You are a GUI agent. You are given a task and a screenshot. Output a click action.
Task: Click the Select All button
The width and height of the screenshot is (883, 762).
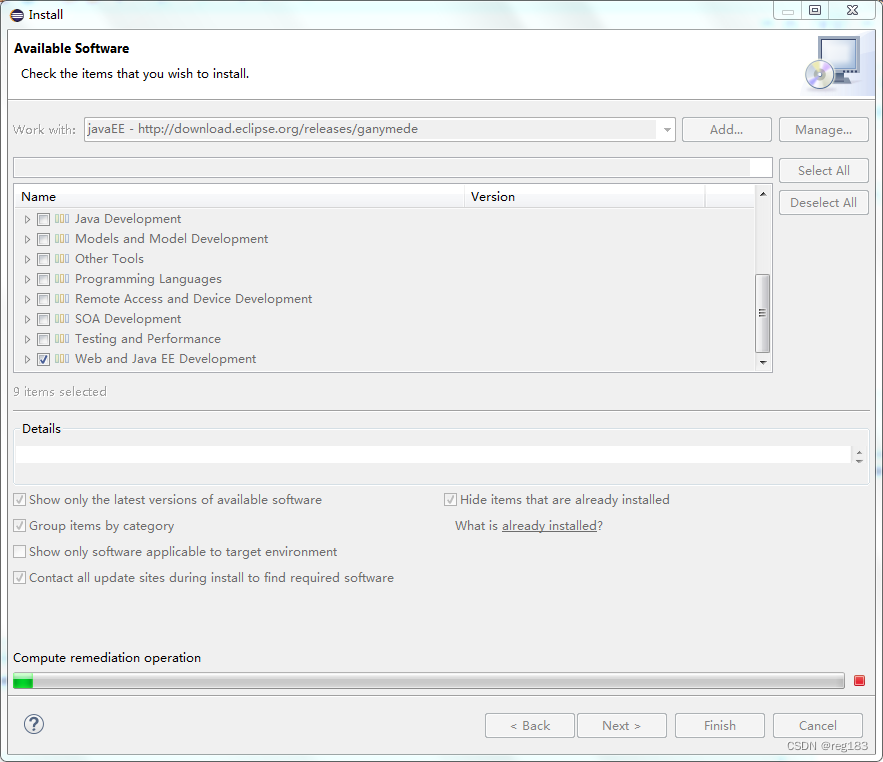823,171
